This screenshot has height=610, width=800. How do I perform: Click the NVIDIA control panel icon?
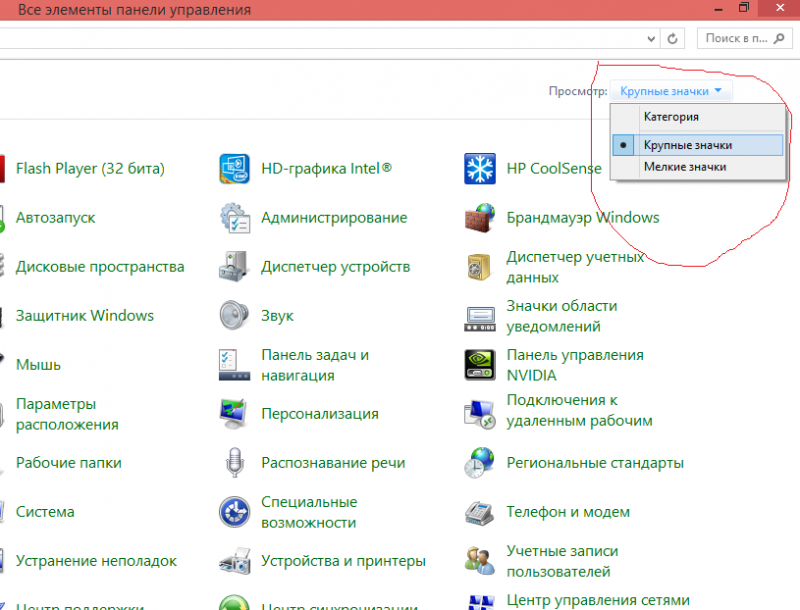(x=480, y=365)
